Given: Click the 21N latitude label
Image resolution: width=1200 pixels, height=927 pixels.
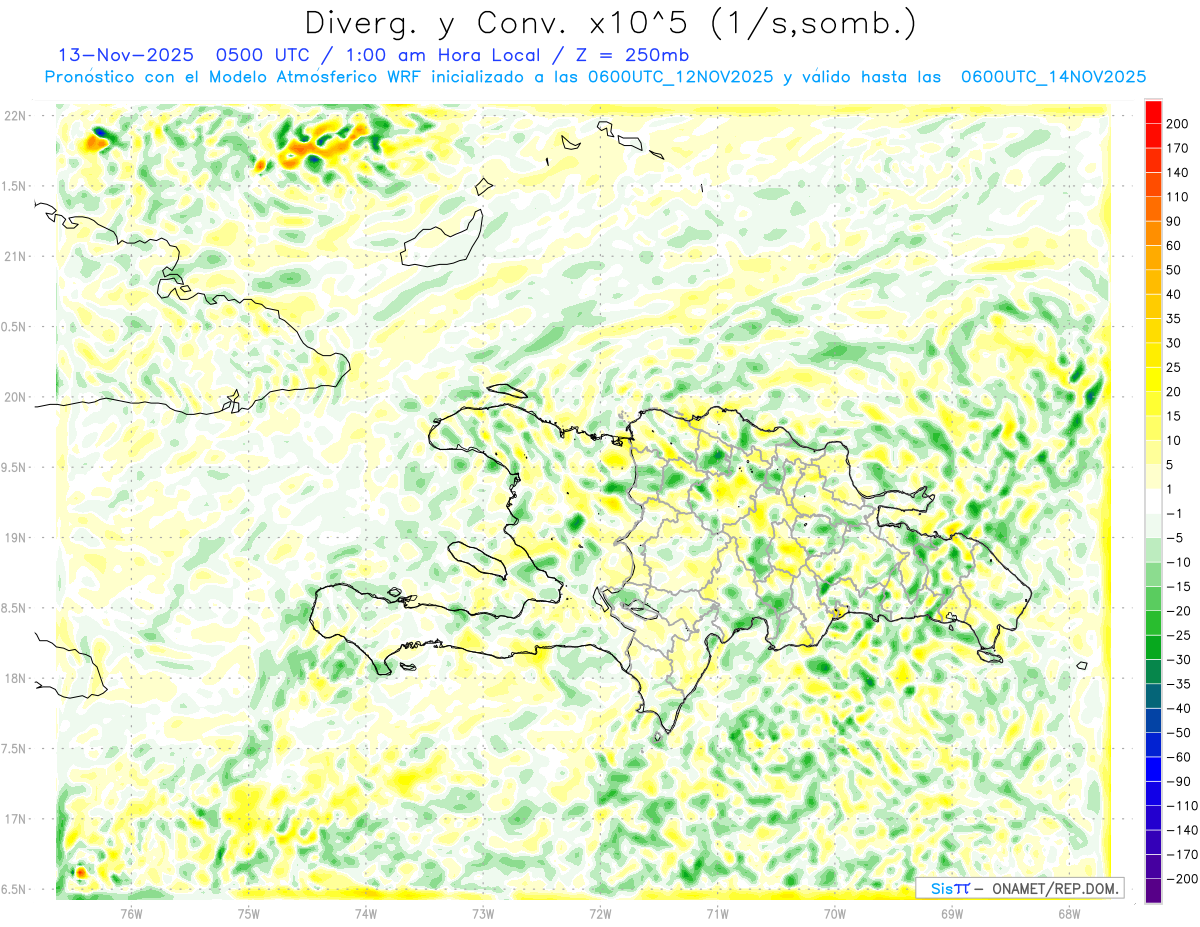Looking at the screenshot, I should pyautogui.click(x=15, y=256).
